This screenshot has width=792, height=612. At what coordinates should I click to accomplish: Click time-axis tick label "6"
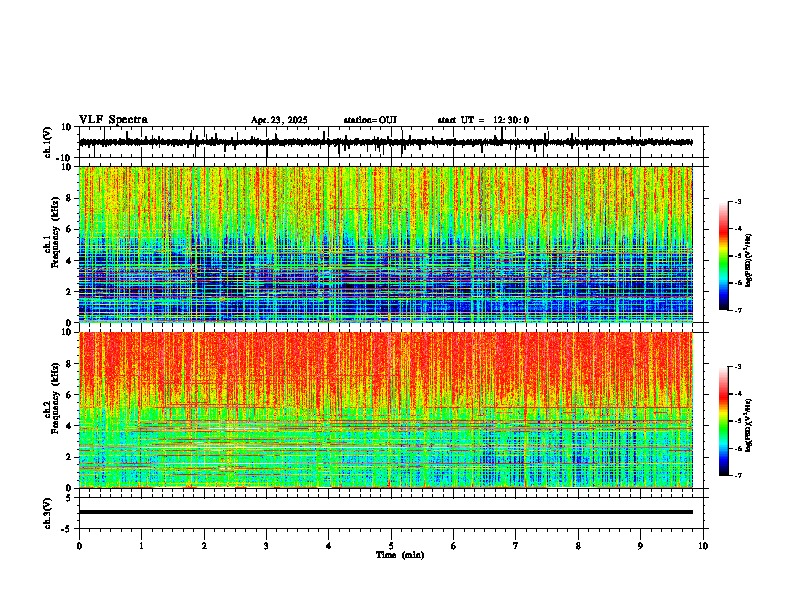(454, 546)
